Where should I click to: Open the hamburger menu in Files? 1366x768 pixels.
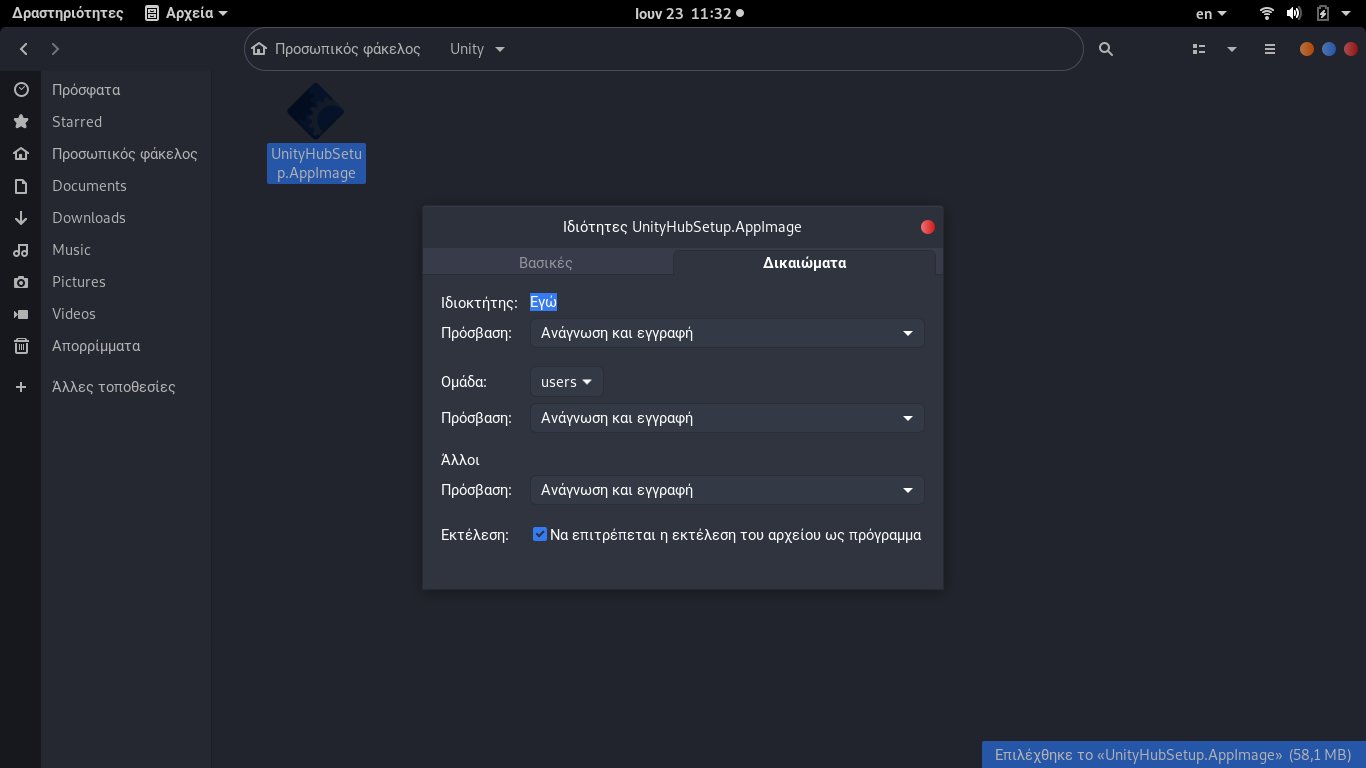pos(1270,49)
